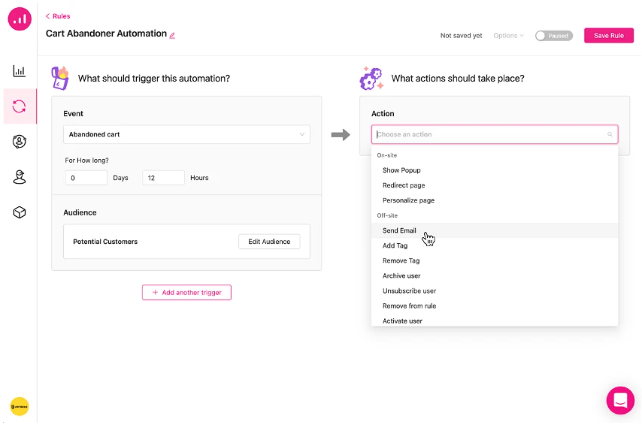The image size is (642, 432).
Task: Pick Add Tag from the action list
Action: coord(395,246)
